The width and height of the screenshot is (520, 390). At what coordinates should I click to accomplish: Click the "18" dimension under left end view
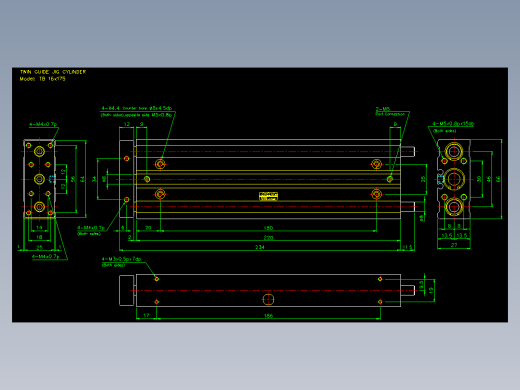pyautogui.click(x=39, y=237)
